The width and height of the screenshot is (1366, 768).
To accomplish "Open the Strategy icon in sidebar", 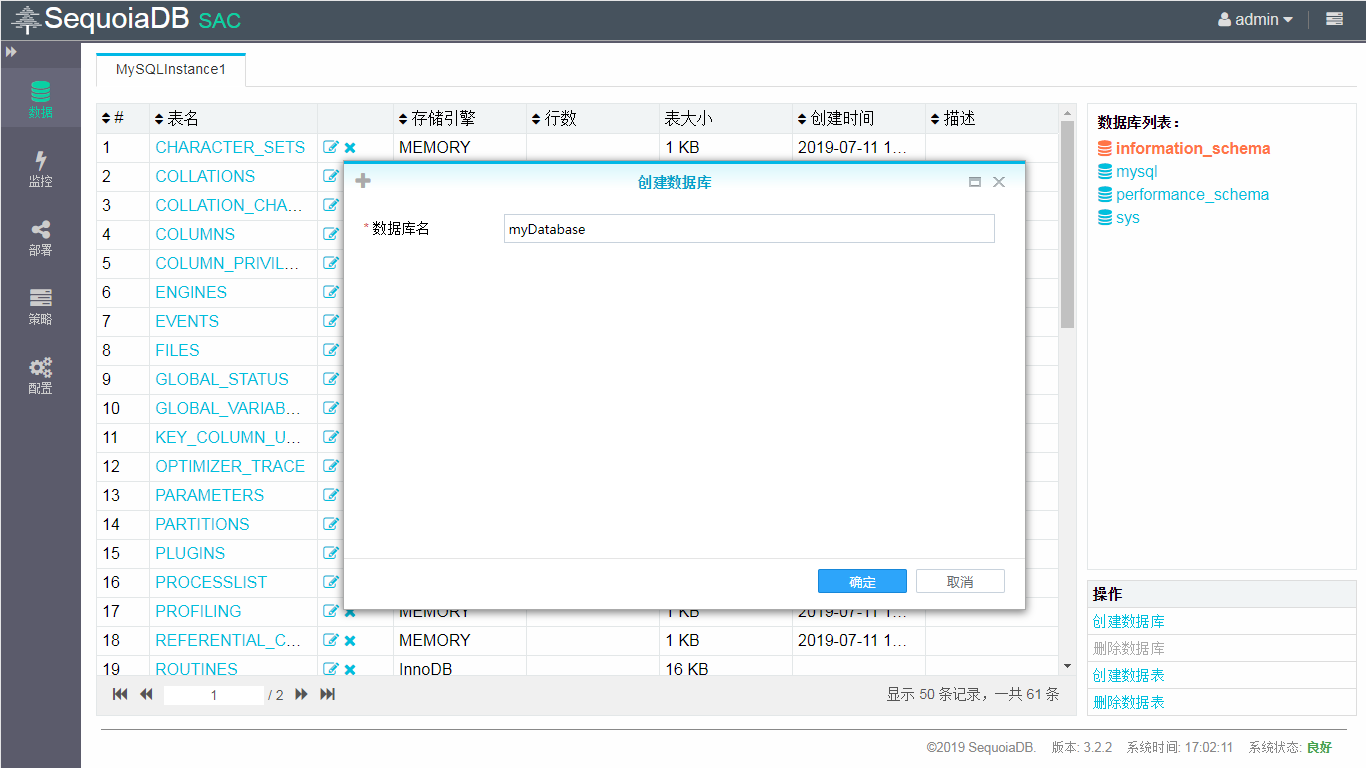I will tap(40, 306).
